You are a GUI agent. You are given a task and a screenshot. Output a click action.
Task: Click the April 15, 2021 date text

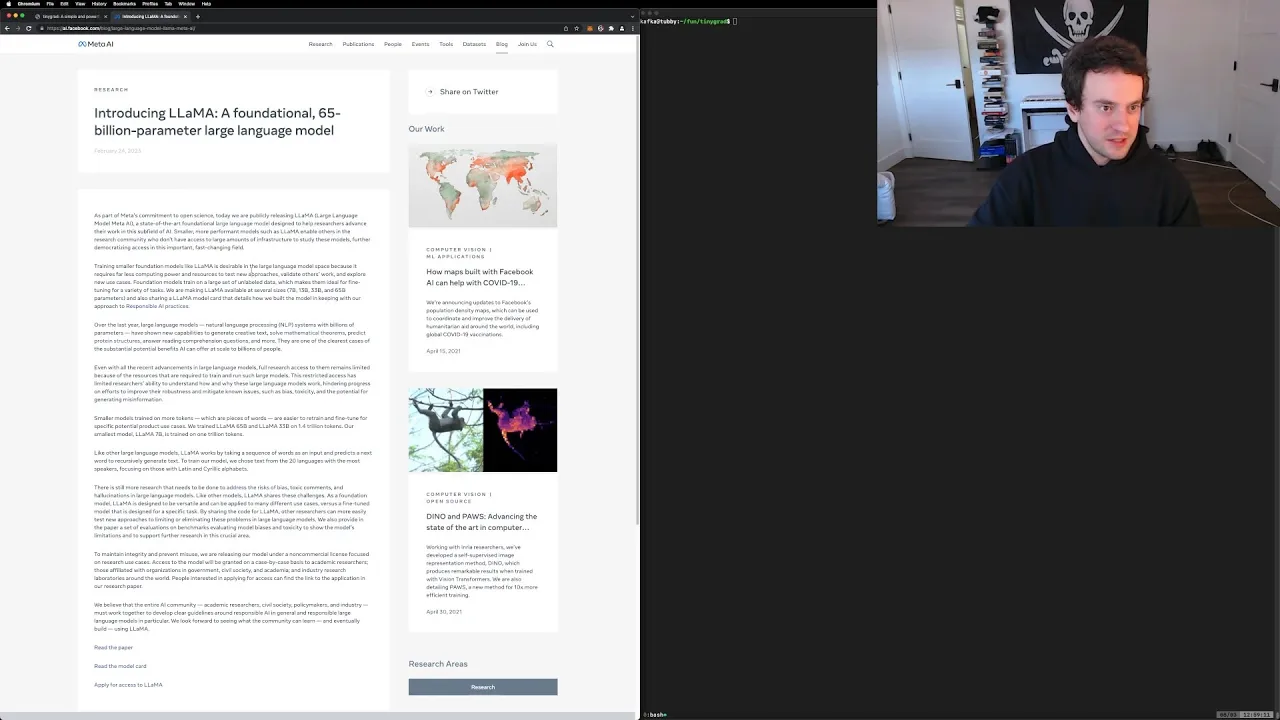click(x=443, y=351)
